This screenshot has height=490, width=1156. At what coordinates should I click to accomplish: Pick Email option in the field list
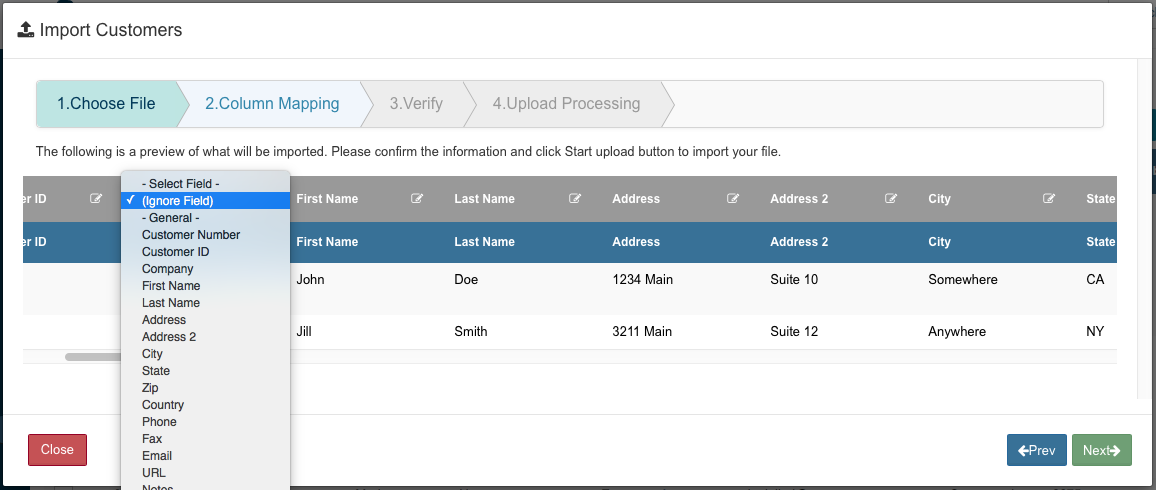coord(157,456)
